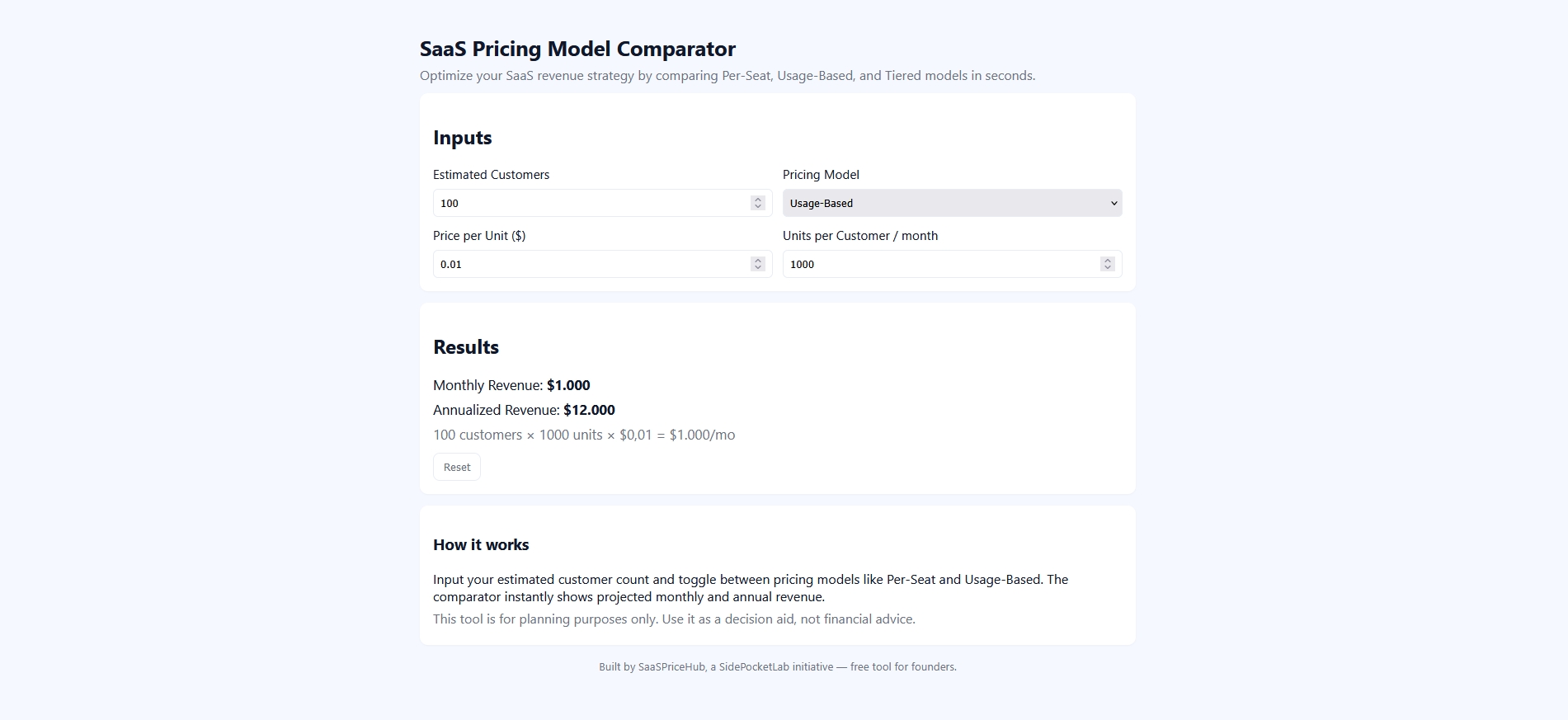The width and height of the screenshot is (1568, 720).
Task: Click the Built by SaaSPriceHub footer text
Action: click(778, 666)
